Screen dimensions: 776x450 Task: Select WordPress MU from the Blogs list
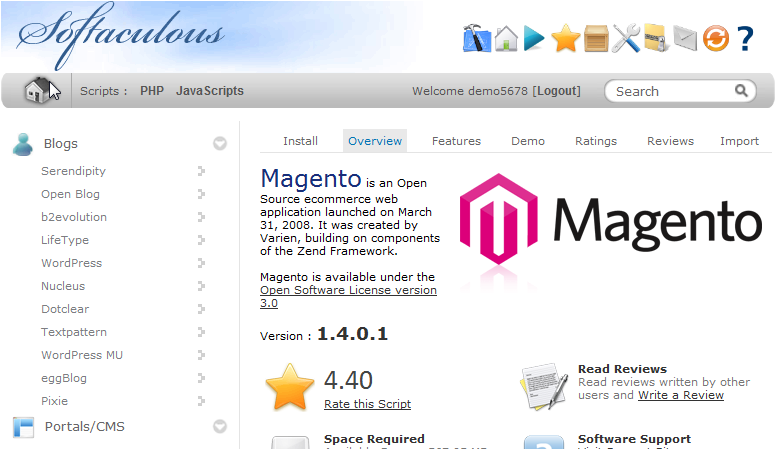pos(82,355)
